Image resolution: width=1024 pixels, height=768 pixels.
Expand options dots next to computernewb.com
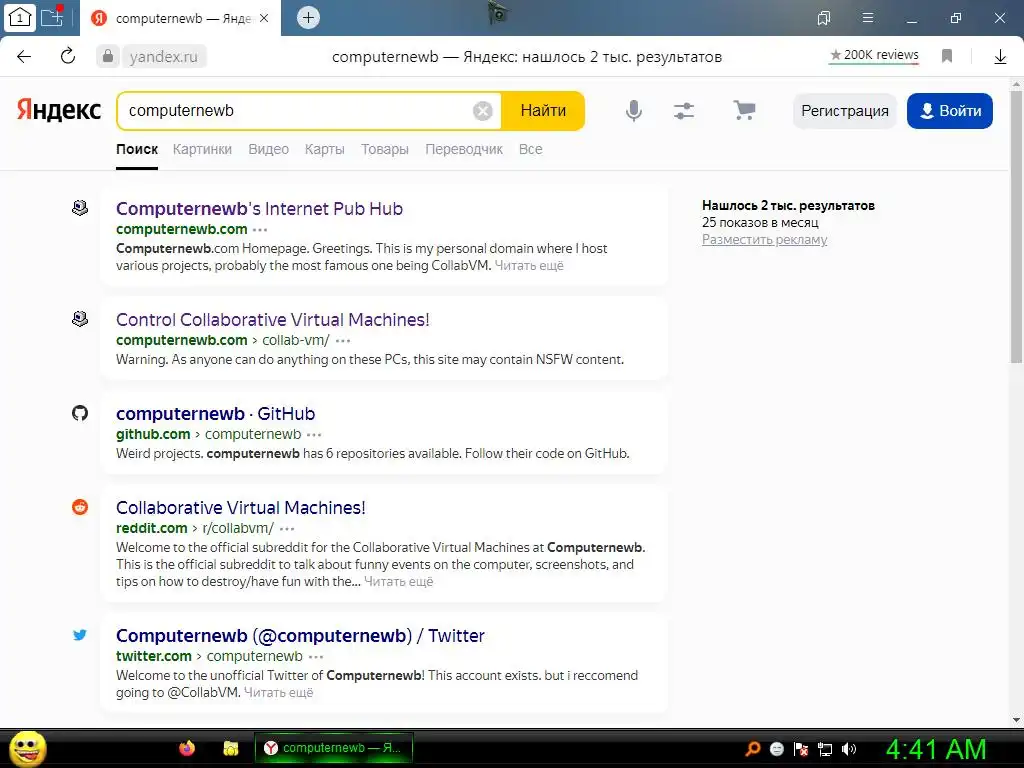[x=260, y=230]
